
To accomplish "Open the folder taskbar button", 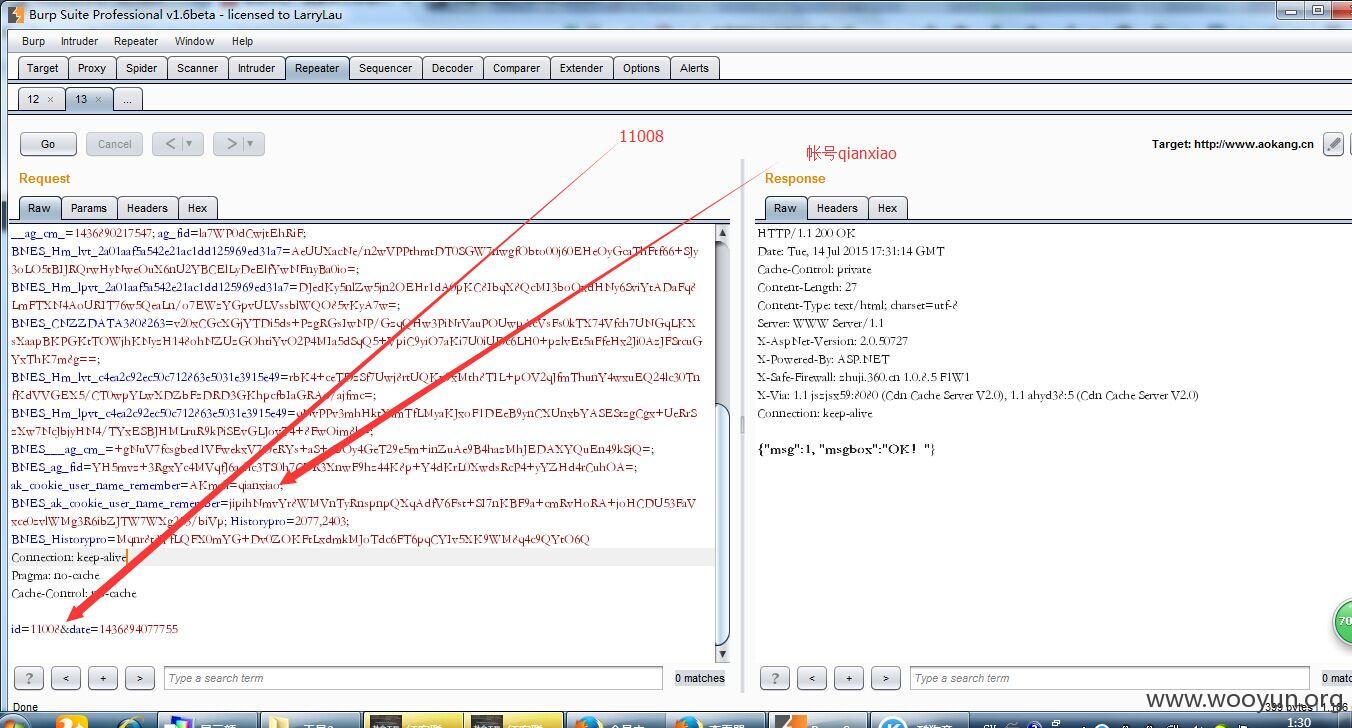I will point(310,721).
